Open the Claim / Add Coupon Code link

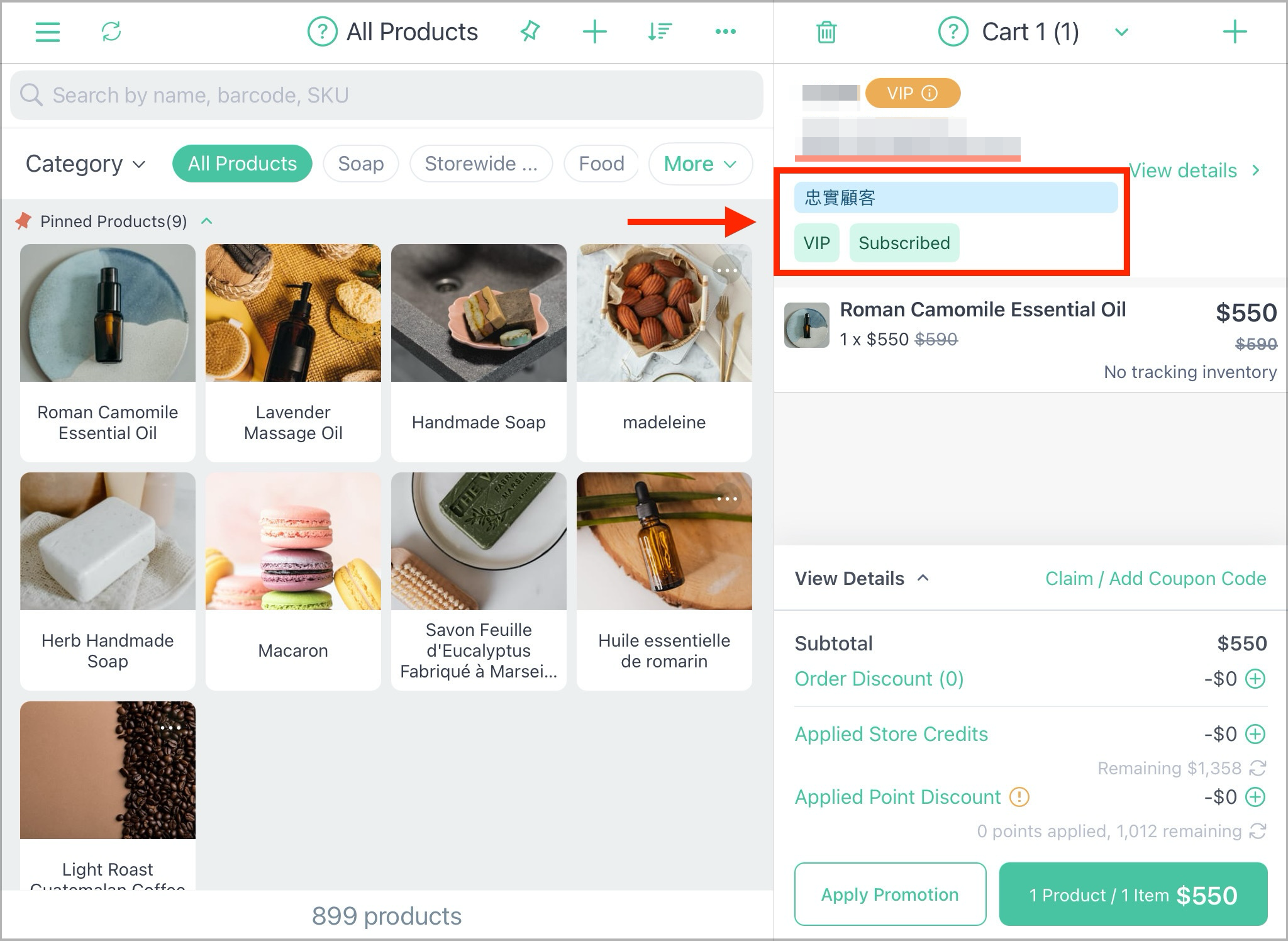[1155, 578]
